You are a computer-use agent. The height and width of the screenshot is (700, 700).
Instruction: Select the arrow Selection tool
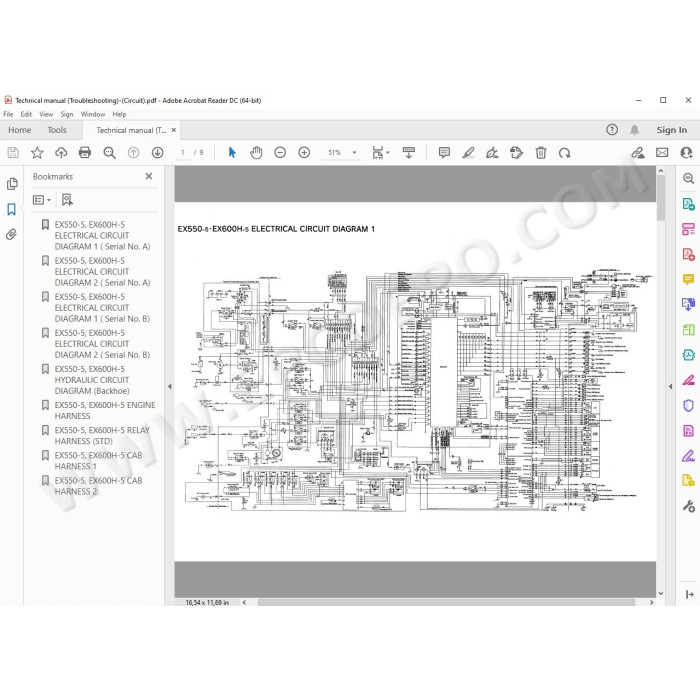(232, 153)
